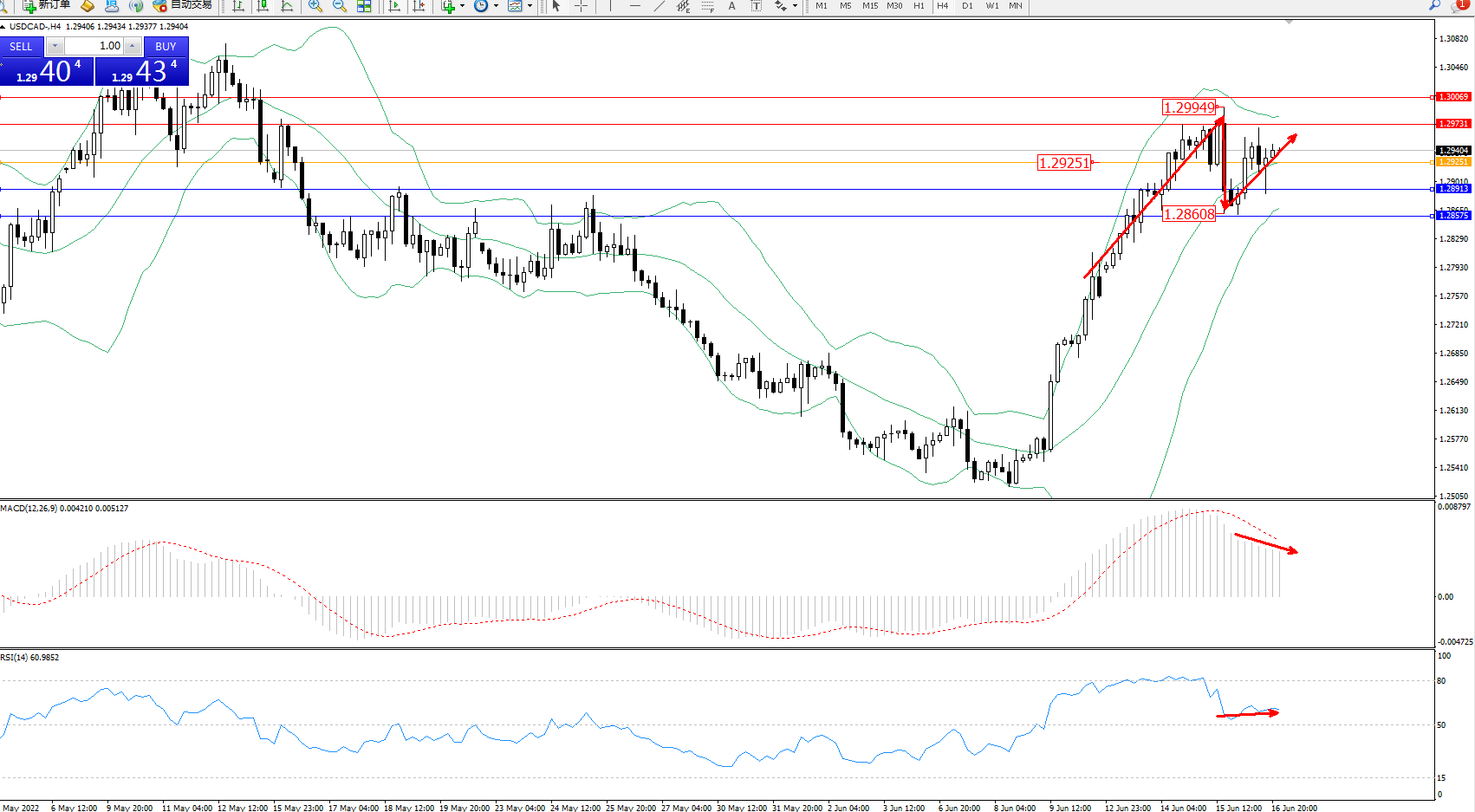Switch to the W1 timeframe

[x=991, y=6]
